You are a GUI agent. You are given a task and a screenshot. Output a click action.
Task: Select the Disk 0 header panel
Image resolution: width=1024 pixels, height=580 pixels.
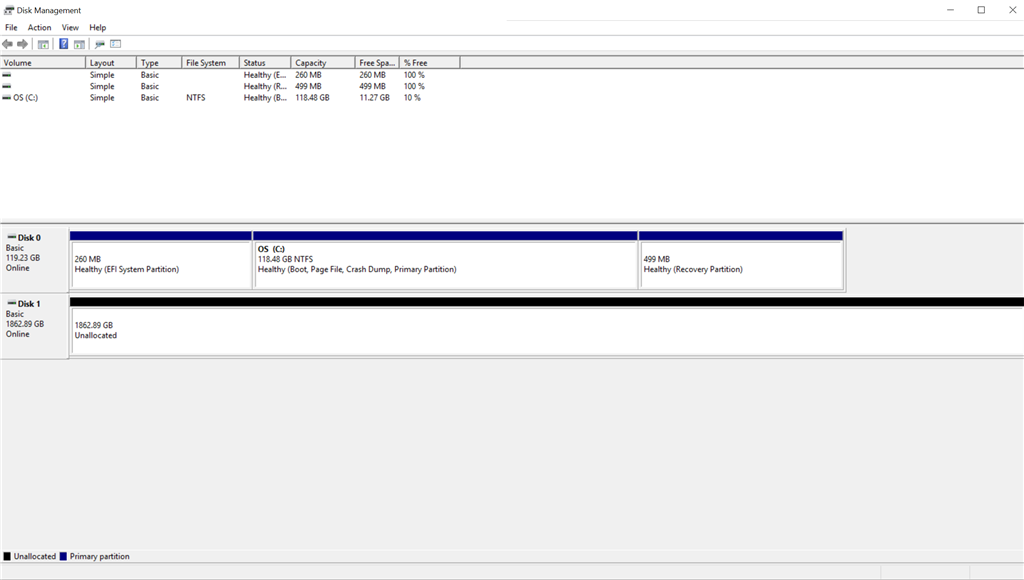(x=34, y=259)
